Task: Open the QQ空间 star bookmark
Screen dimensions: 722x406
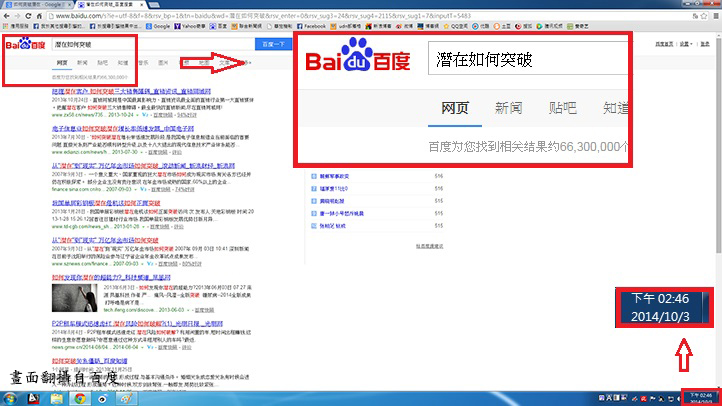Action: (455, 26)
